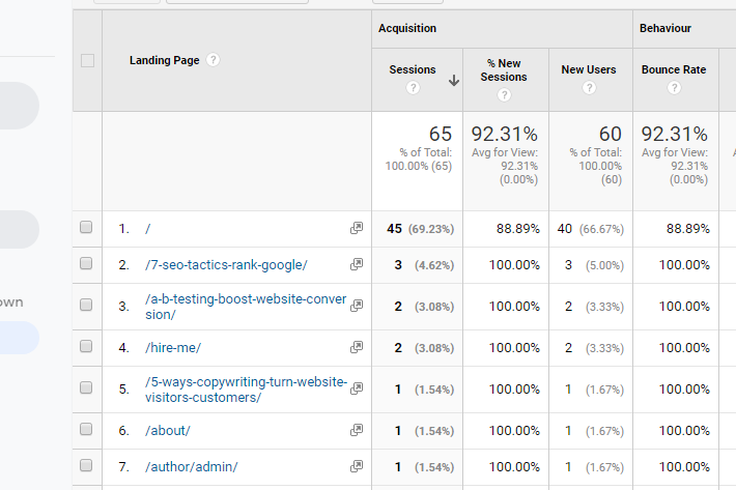Screen dimensions: 736x490
Task: Toggle the select-all checkbox in table header
Action: click(87, 61)
